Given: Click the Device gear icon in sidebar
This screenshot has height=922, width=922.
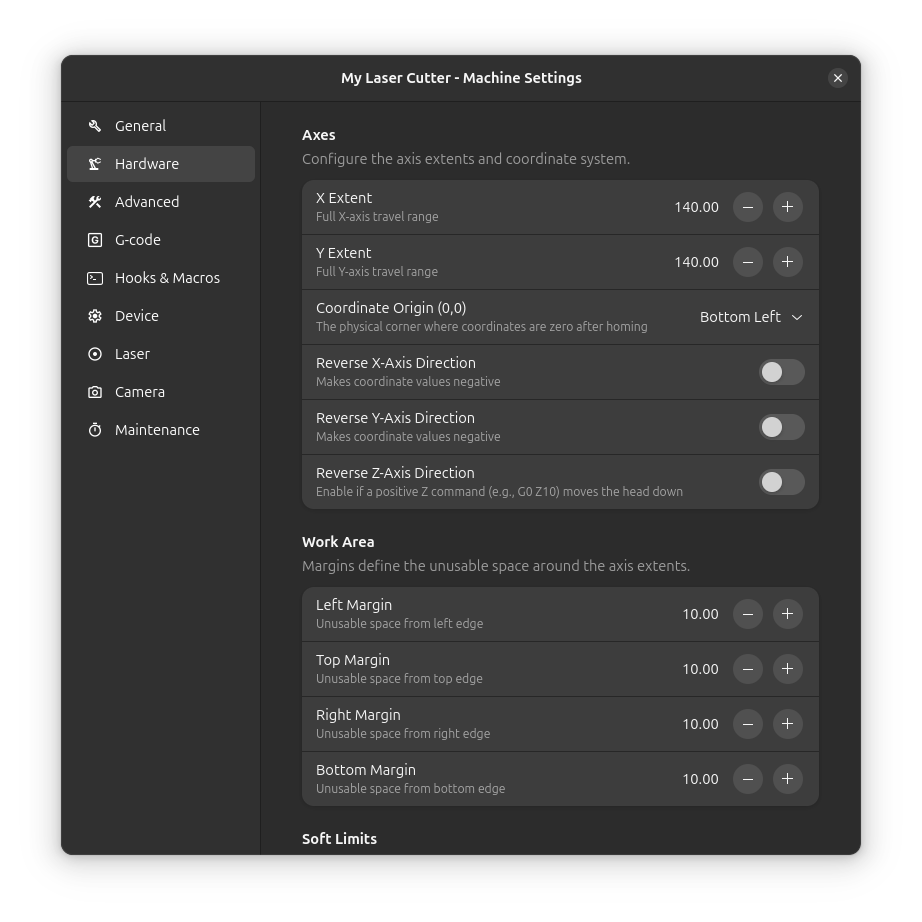Looking at the screenshot, I should [x=95, y=316].
